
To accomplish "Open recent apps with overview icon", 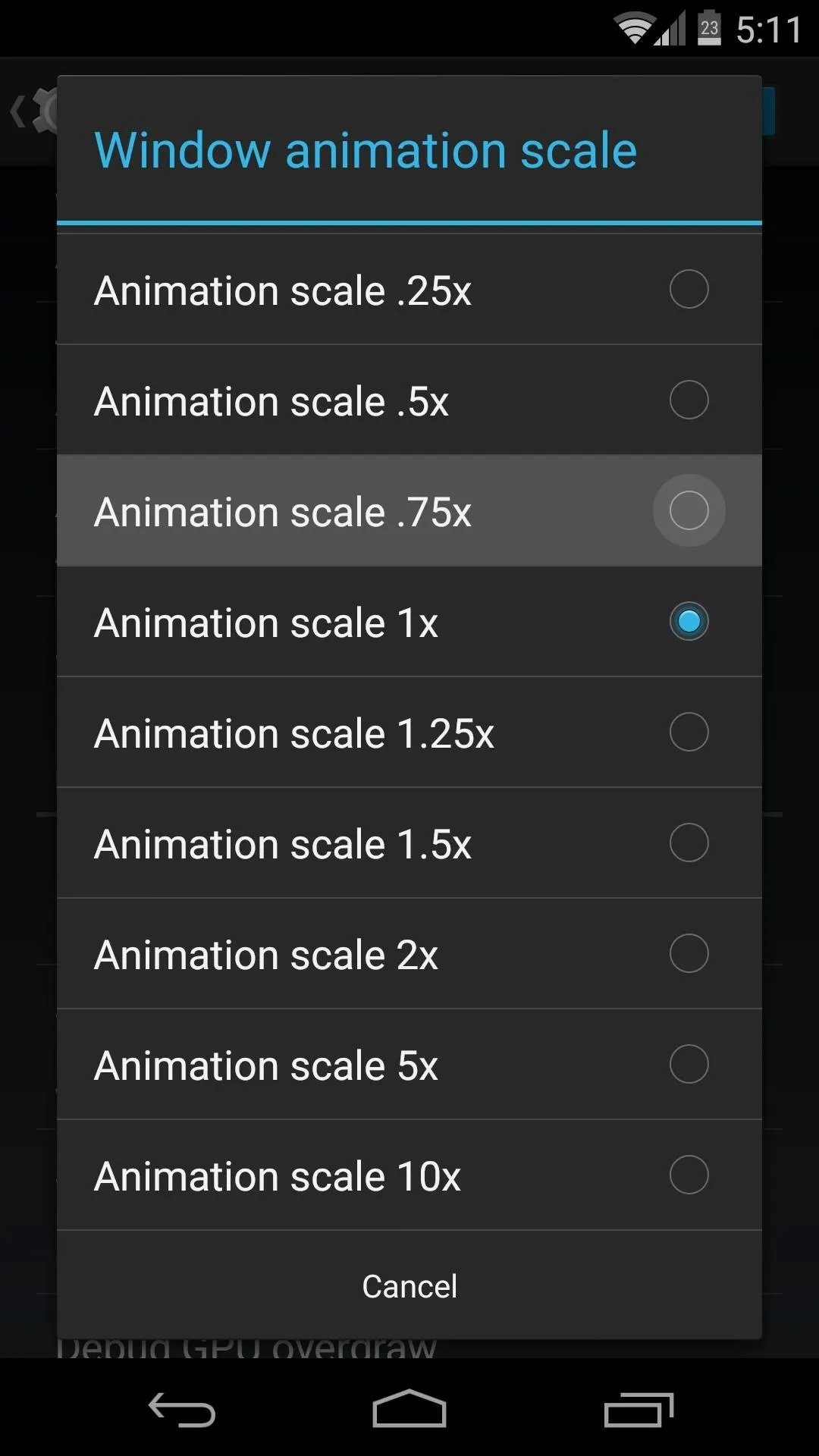I will 639,1410.
